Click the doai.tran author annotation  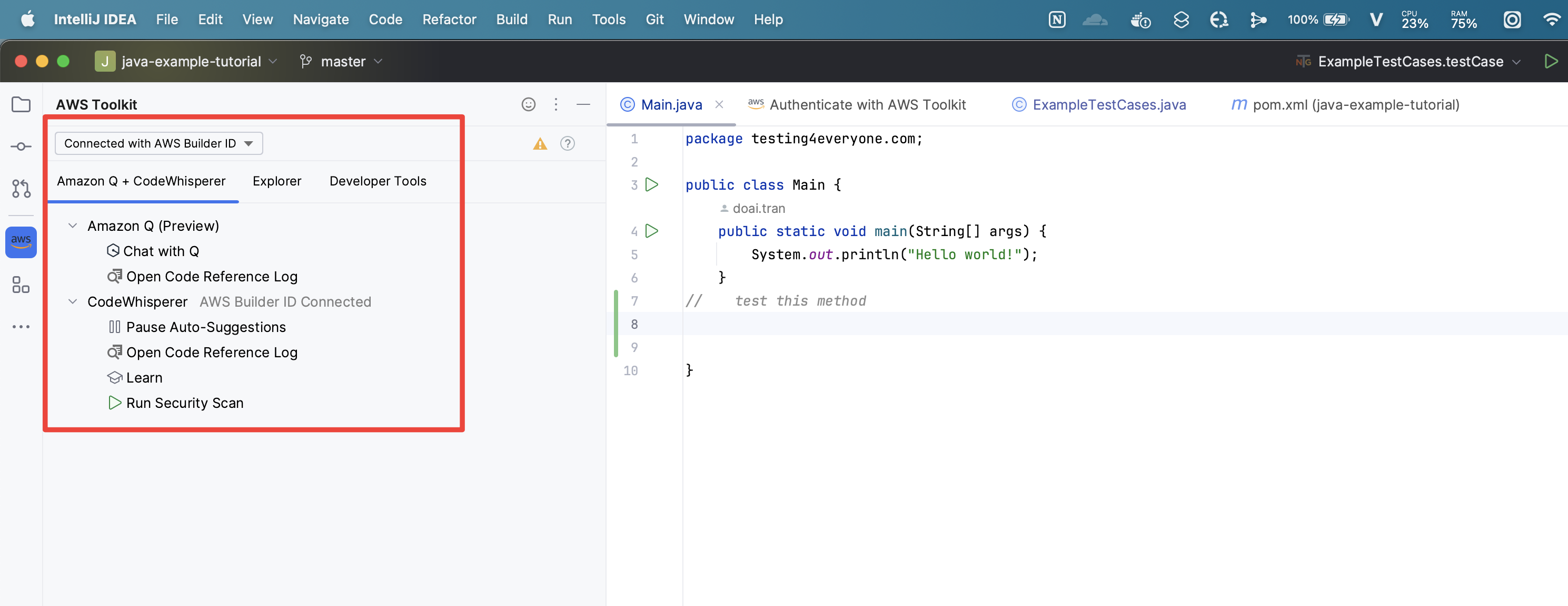(x=752, y=209)
